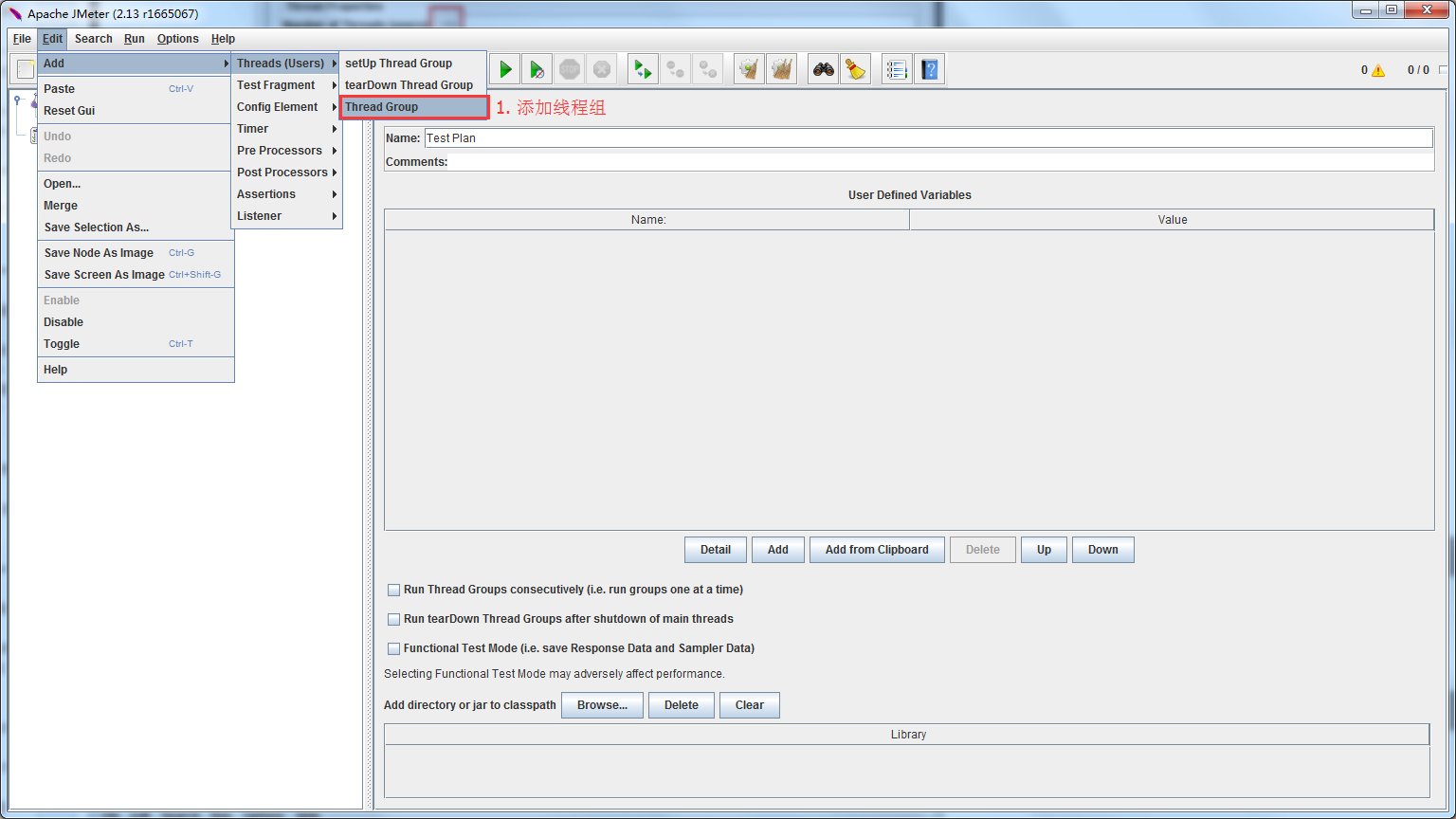1456x819 pixels.
Task: Click Add from Clipboard button
Action: click(x=877, y=550)
